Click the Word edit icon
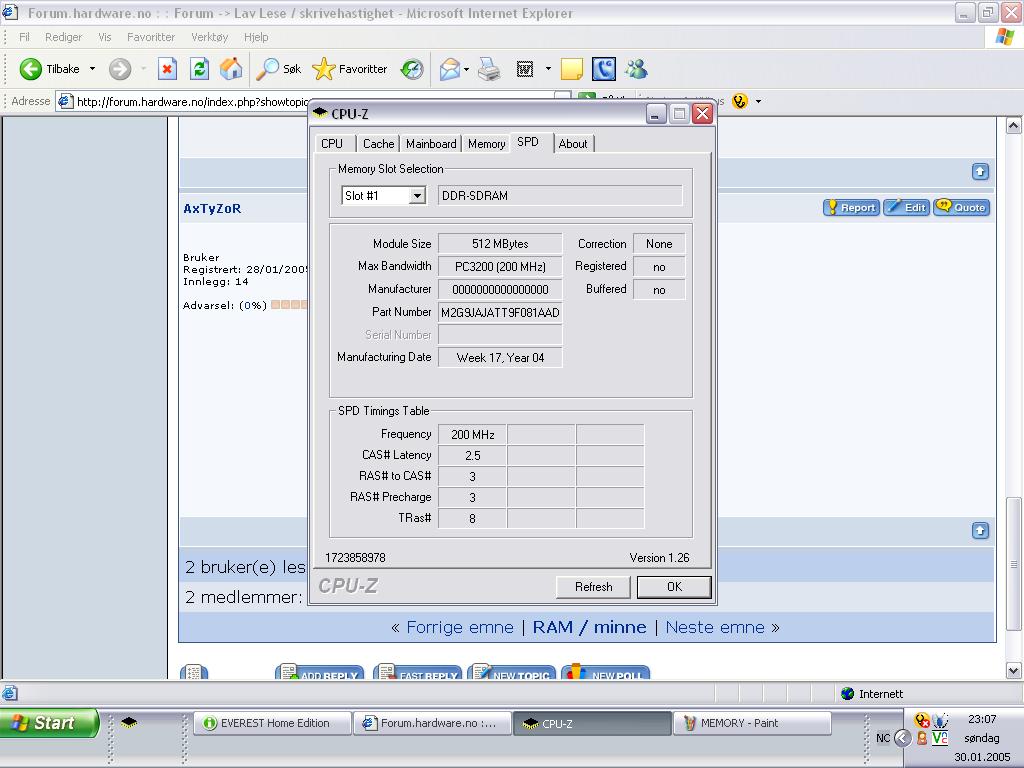 (525, 69)
